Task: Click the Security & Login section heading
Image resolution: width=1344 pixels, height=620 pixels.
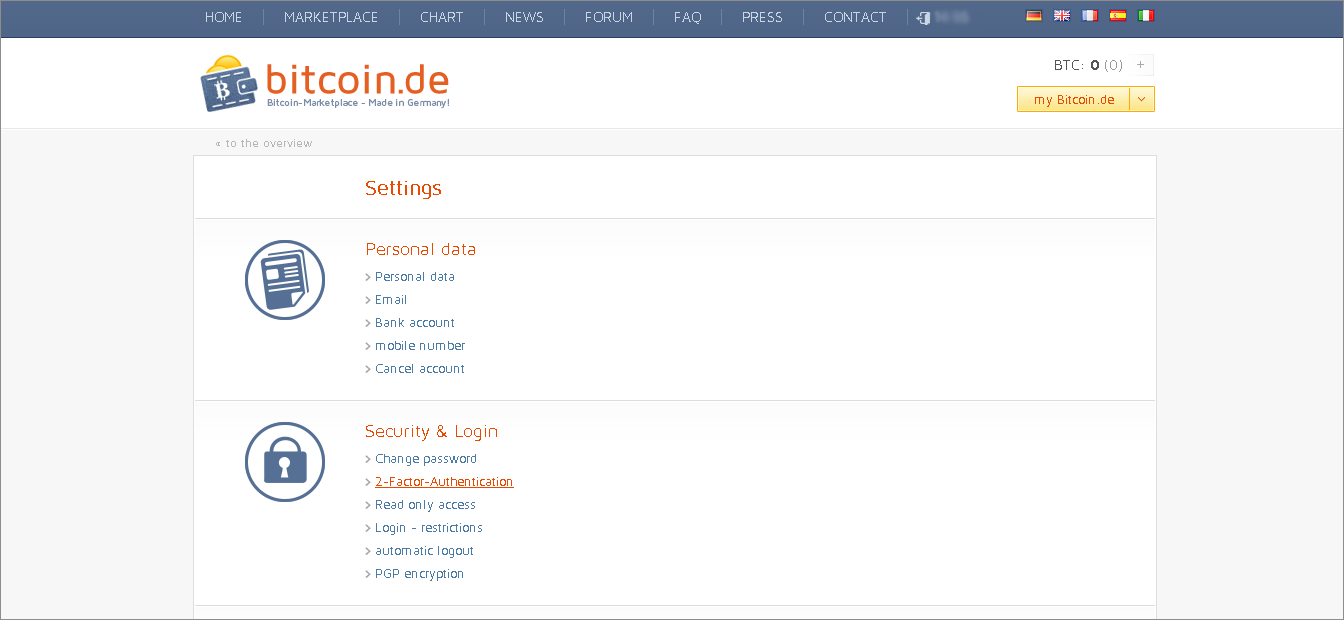Action: tap(431, 431)
